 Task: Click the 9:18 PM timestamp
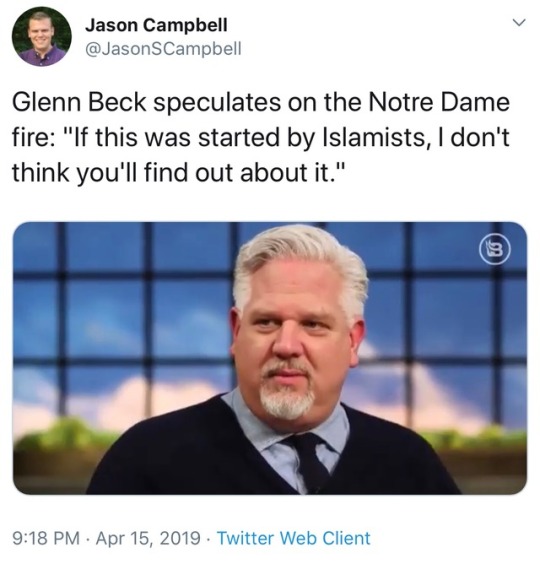coord(46,538)
